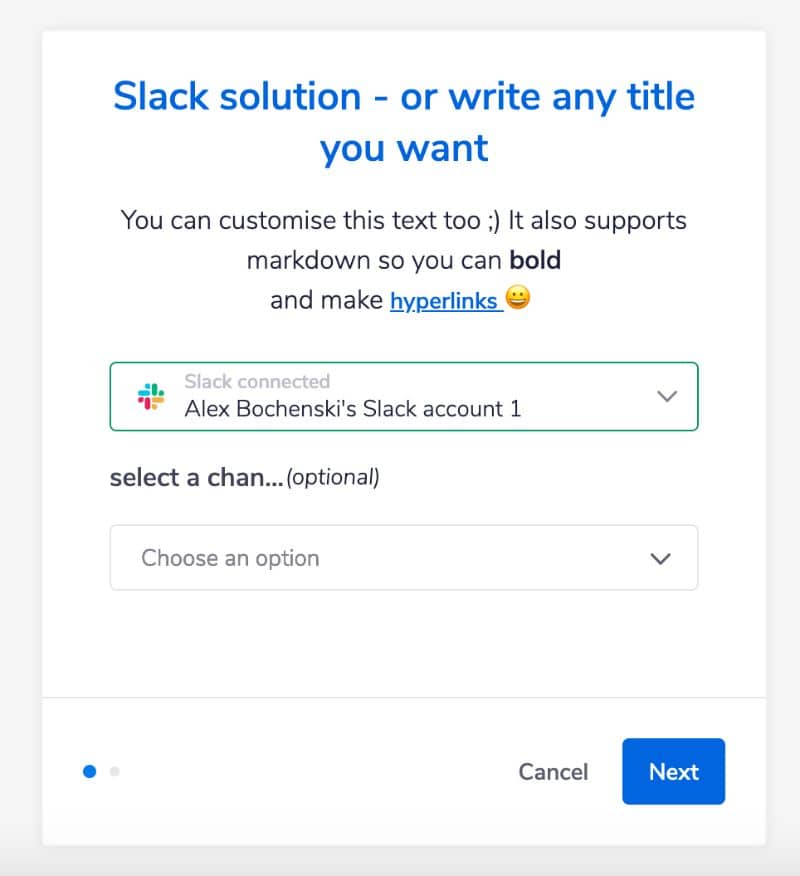Screen dimensions: 800x876
Task: Expand the Slack account chevron arrow
Action: pyautogui.click(x=667, y=396)
